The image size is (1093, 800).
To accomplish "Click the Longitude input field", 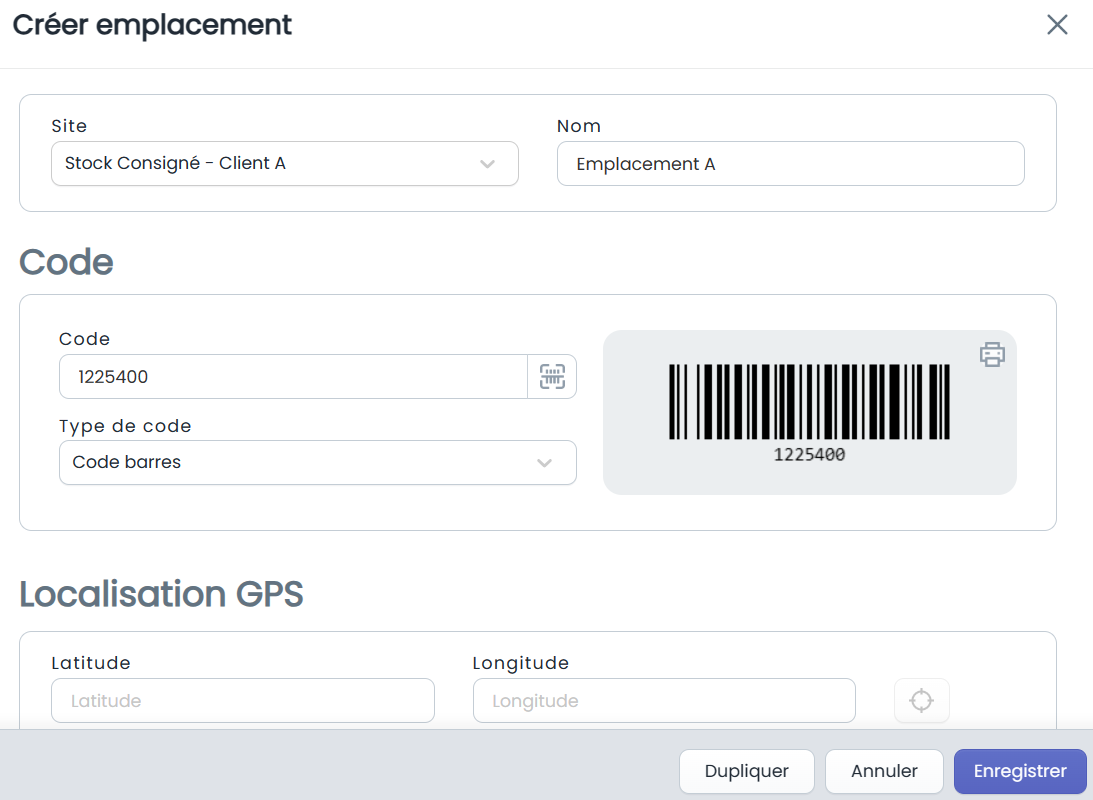I will (664, 700).
